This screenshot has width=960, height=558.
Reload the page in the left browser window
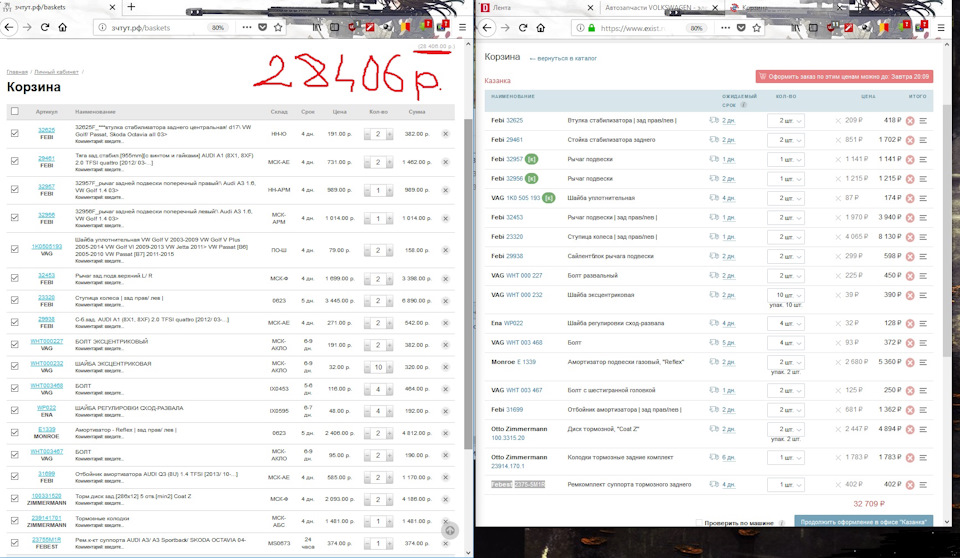pos(45,27)
